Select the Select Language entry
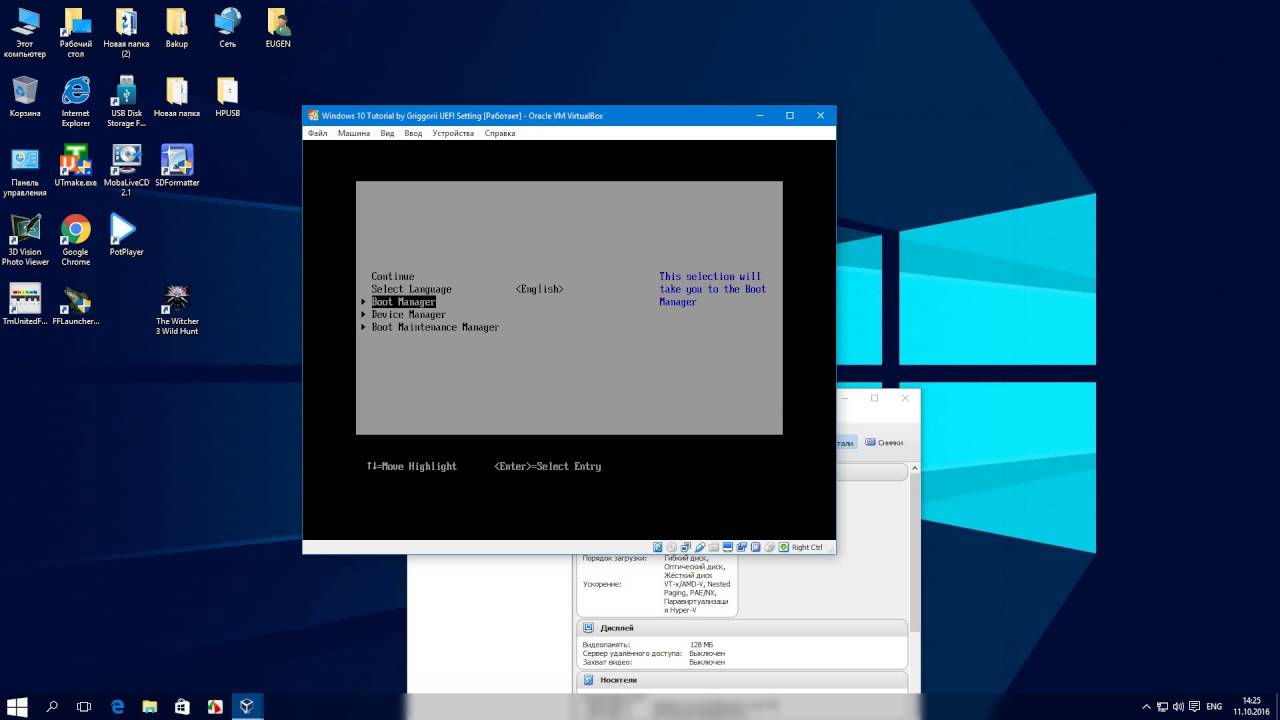The image size is (1280, 720). (411, 289)
